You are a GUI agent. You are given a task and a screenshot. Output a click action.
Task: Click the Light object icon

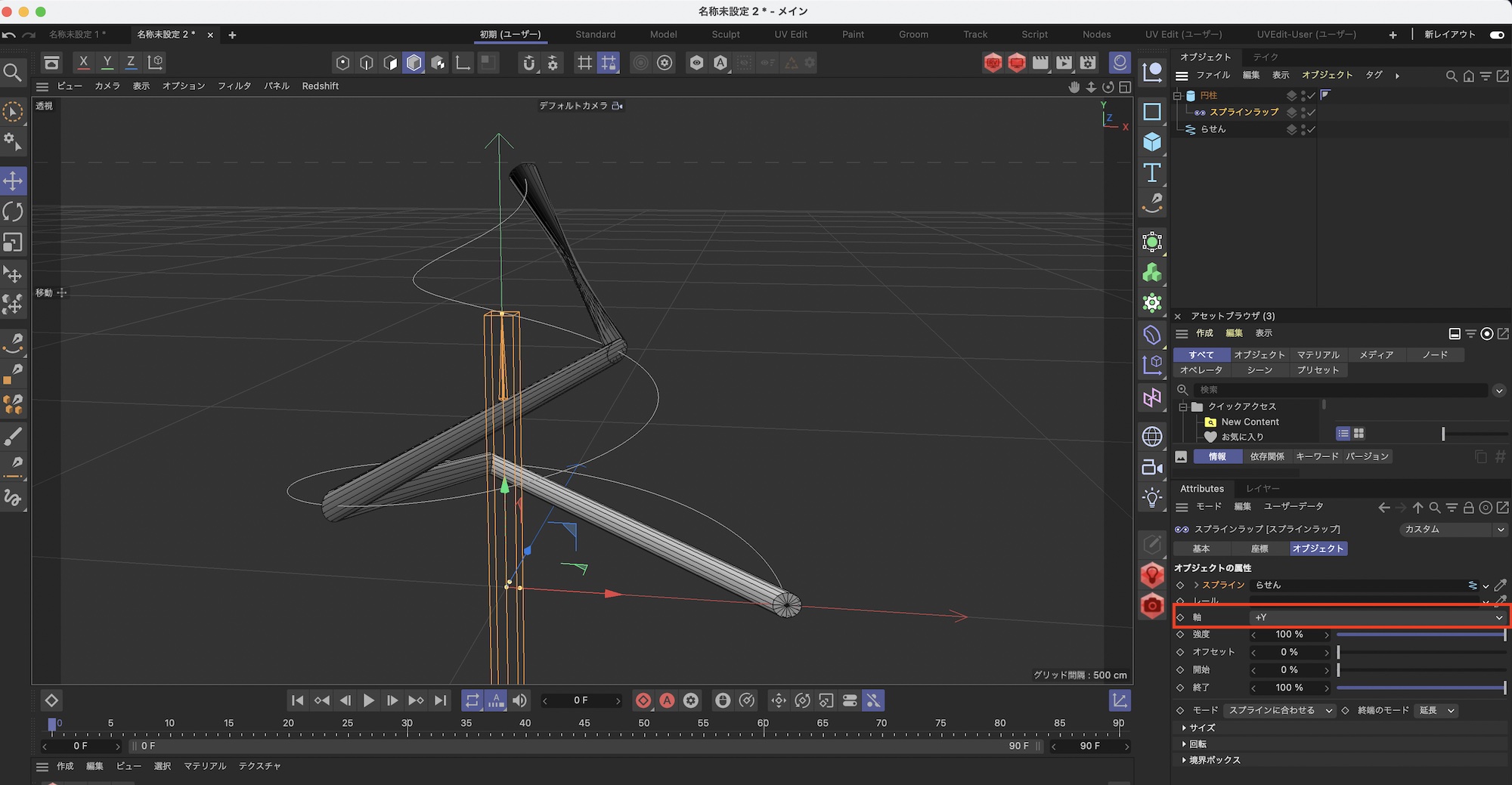[x=1152, y=498]
